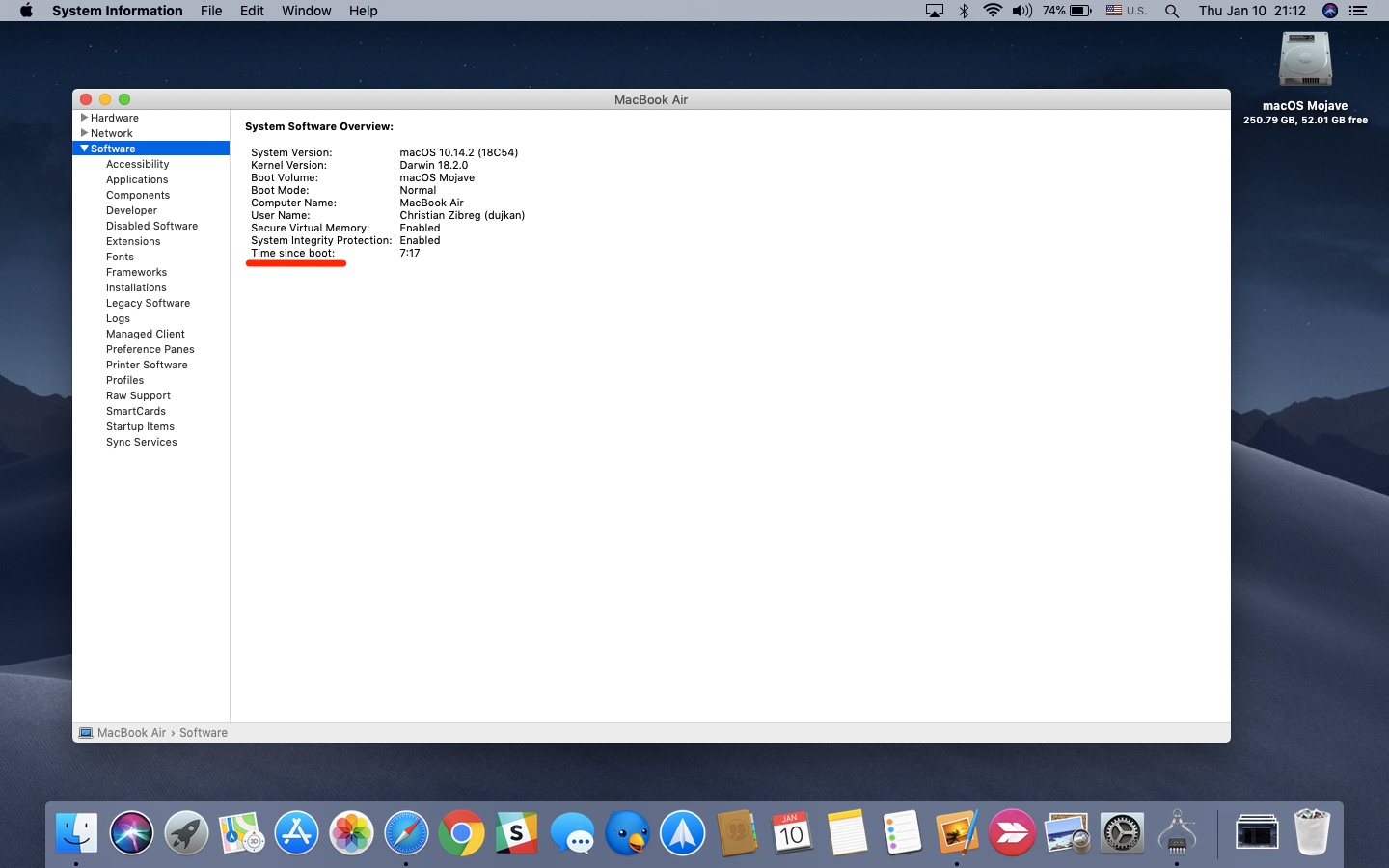The height and width of the screenshot is (868, 1389).
Task: Open the macOS Mojave drive icon
Action: (1305, 60)
